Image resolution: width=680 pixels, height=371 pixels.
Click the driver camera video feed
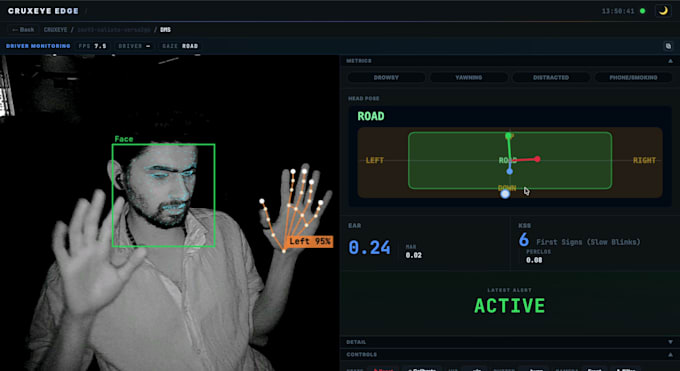pyautogui.click(x=170, y=213)
